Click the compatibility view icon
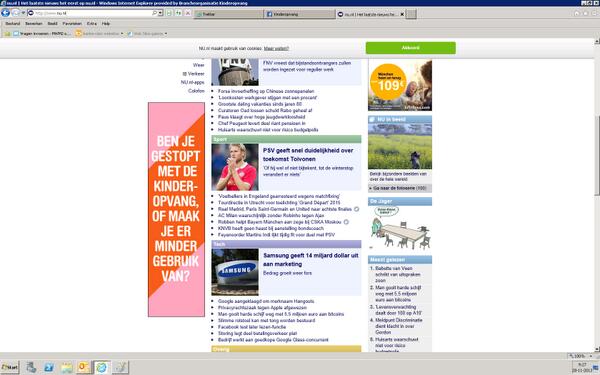The width and height of the screenshot is (600, 375). pos(169,13)
